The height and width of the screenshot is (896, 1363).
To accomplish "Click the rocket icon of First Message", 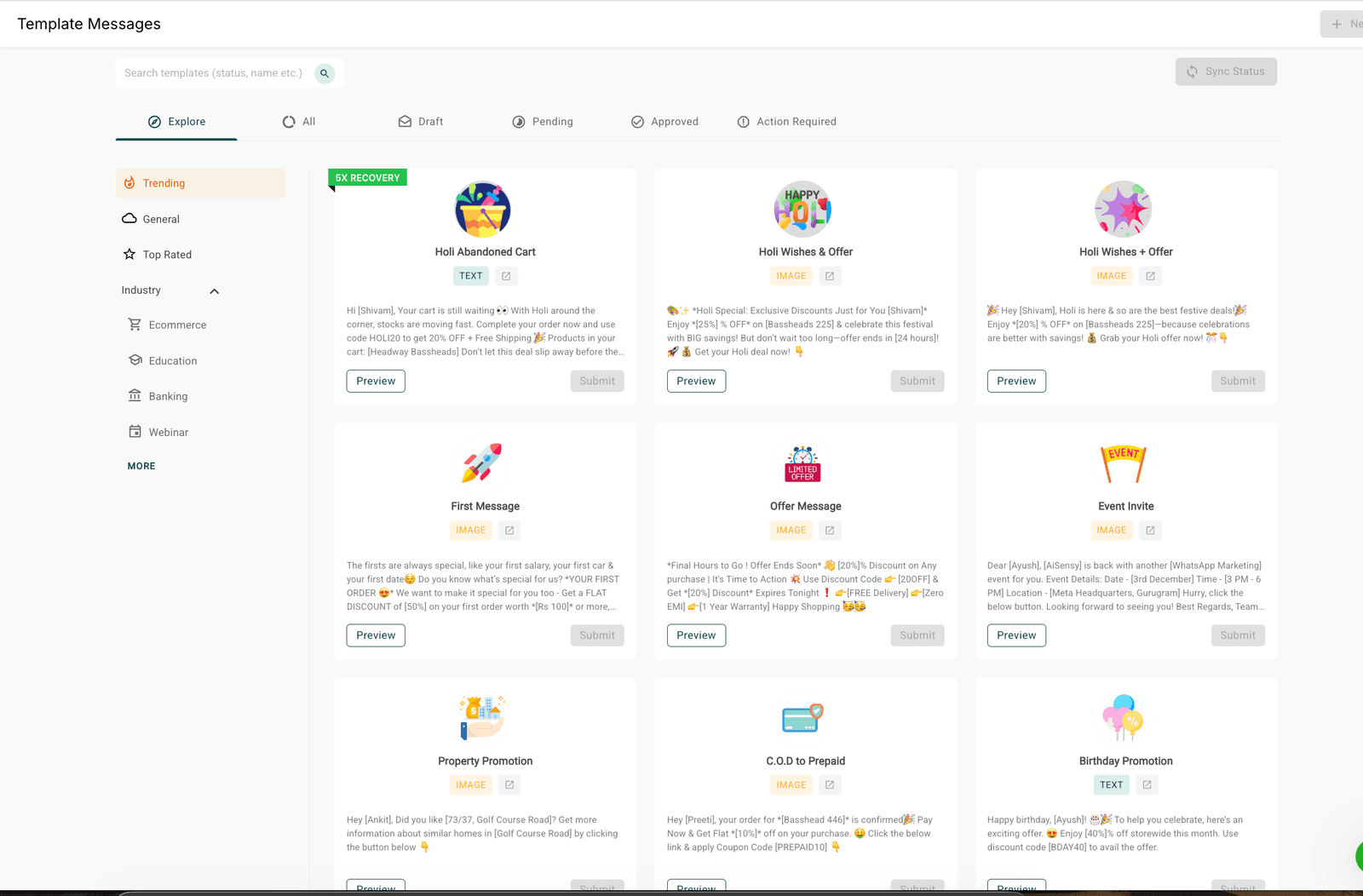I will tap(482, 462).
